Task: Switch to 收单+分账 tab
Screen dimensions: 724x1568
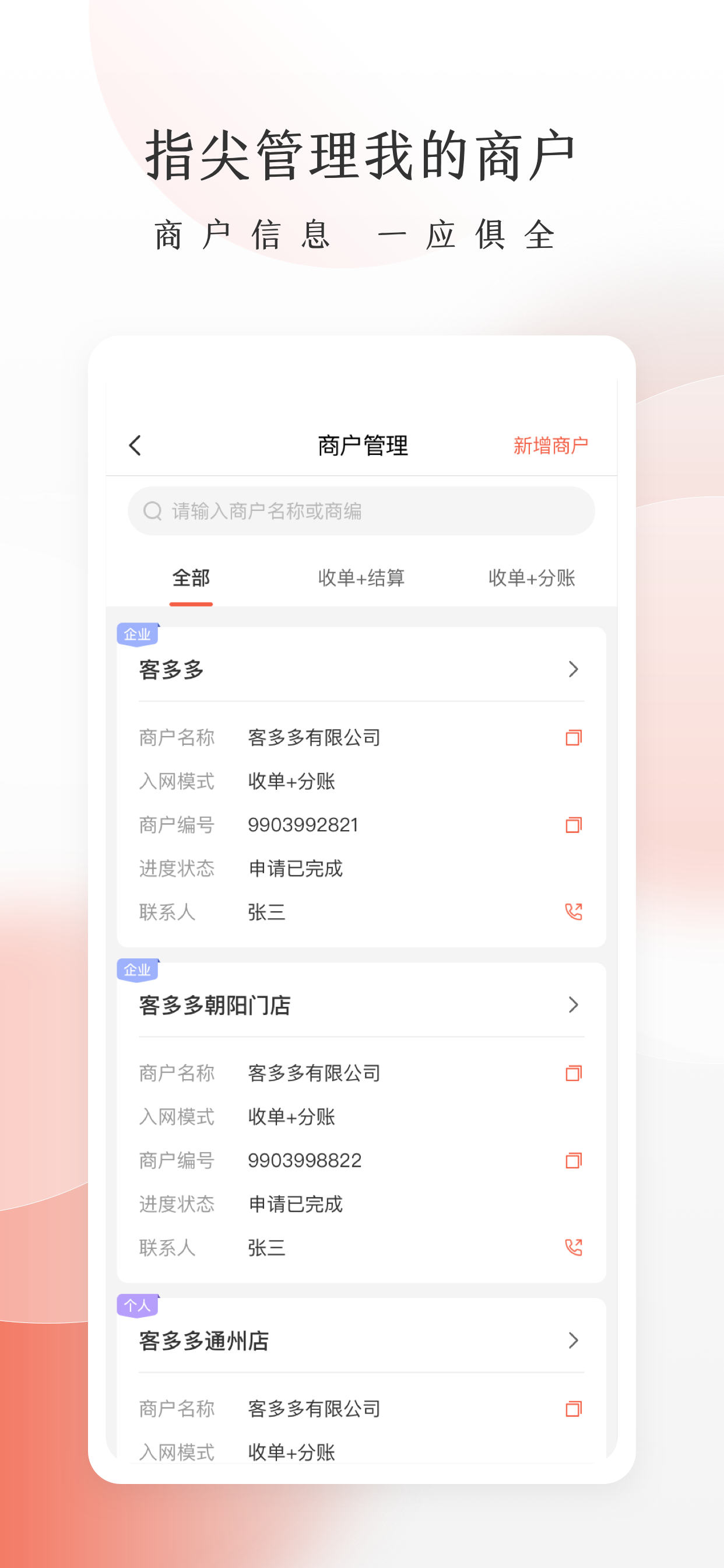Action: click(532, 577)
